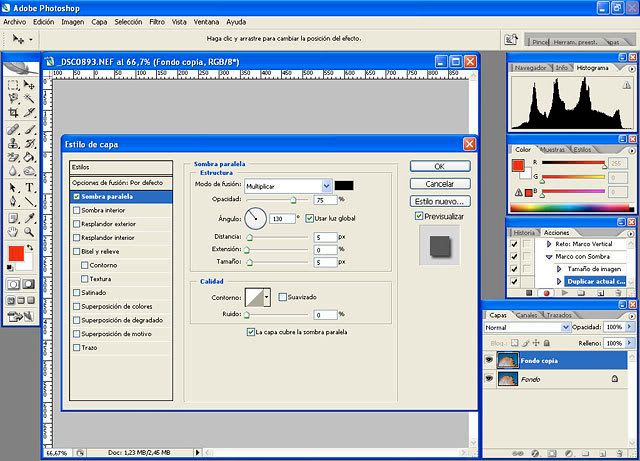
Task: Click the Estilo nuevo... button
Action: coord(440,201)
